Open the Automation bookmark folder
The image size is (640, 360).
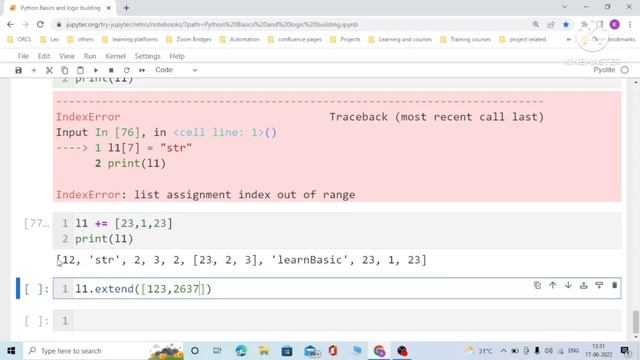click(x=240, y=39)
